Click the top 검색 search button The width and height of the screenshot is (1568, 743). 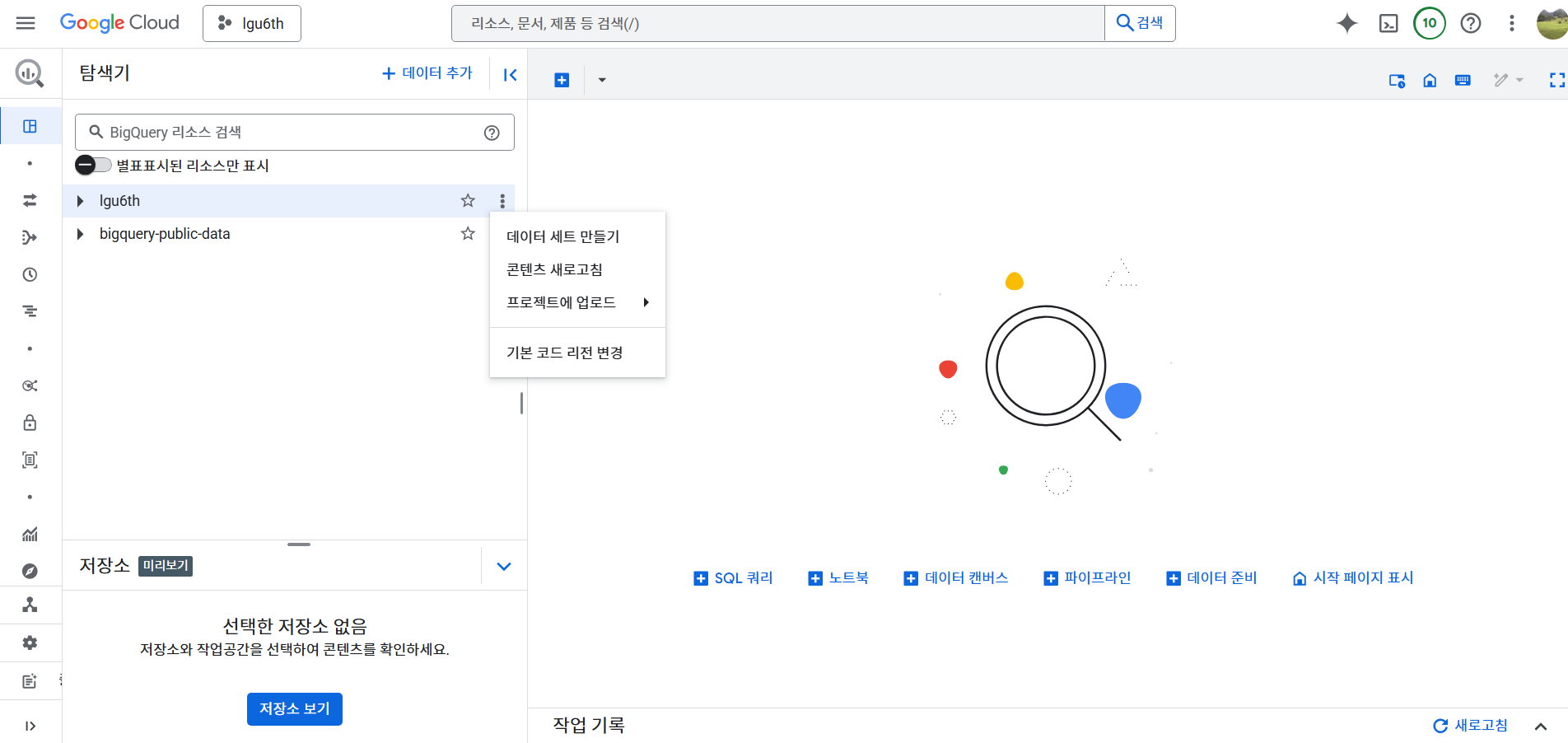(x=1140, y=23)
